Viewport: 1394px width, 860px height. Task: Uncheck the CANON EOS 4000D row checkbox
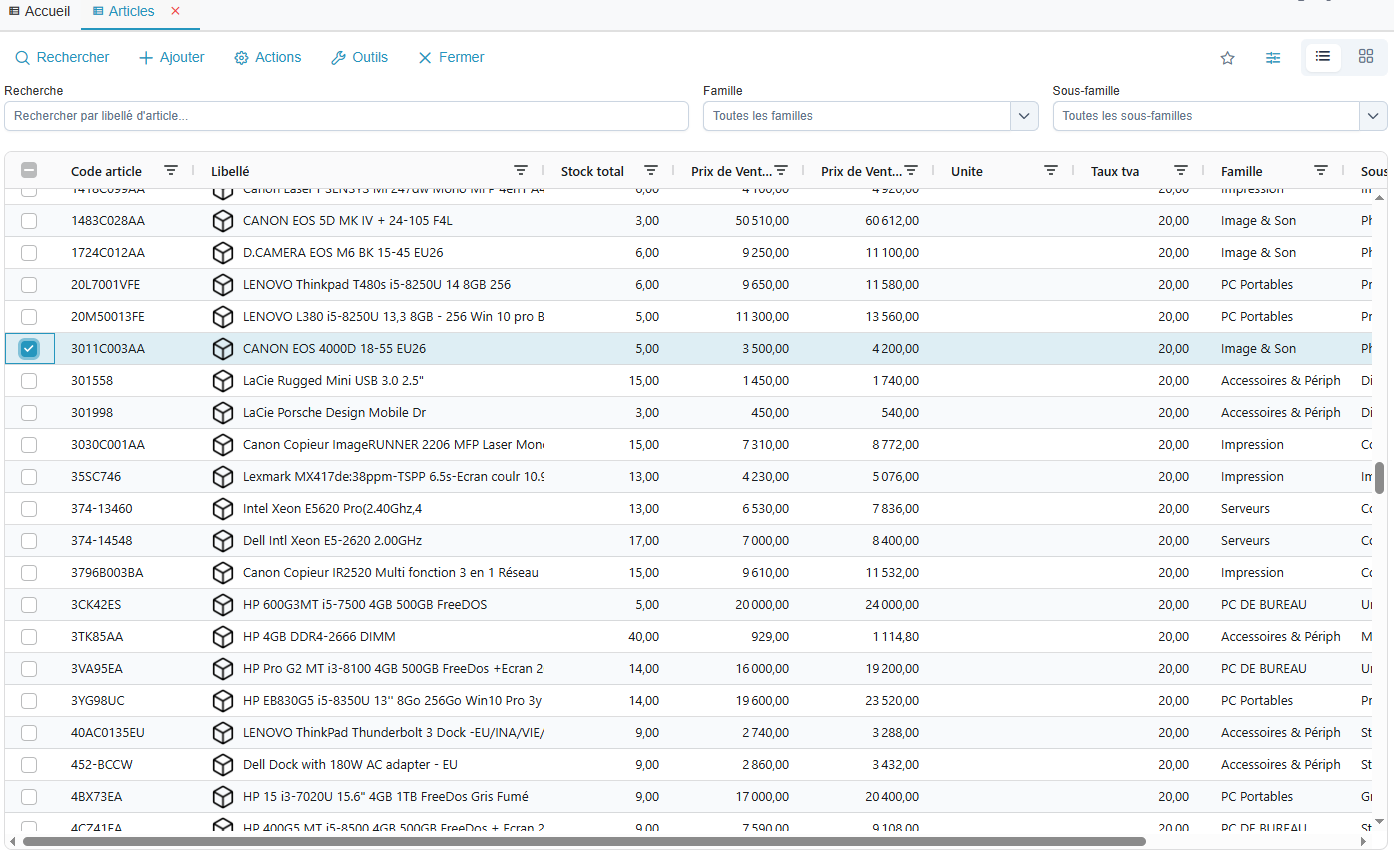tap(29, 349)
